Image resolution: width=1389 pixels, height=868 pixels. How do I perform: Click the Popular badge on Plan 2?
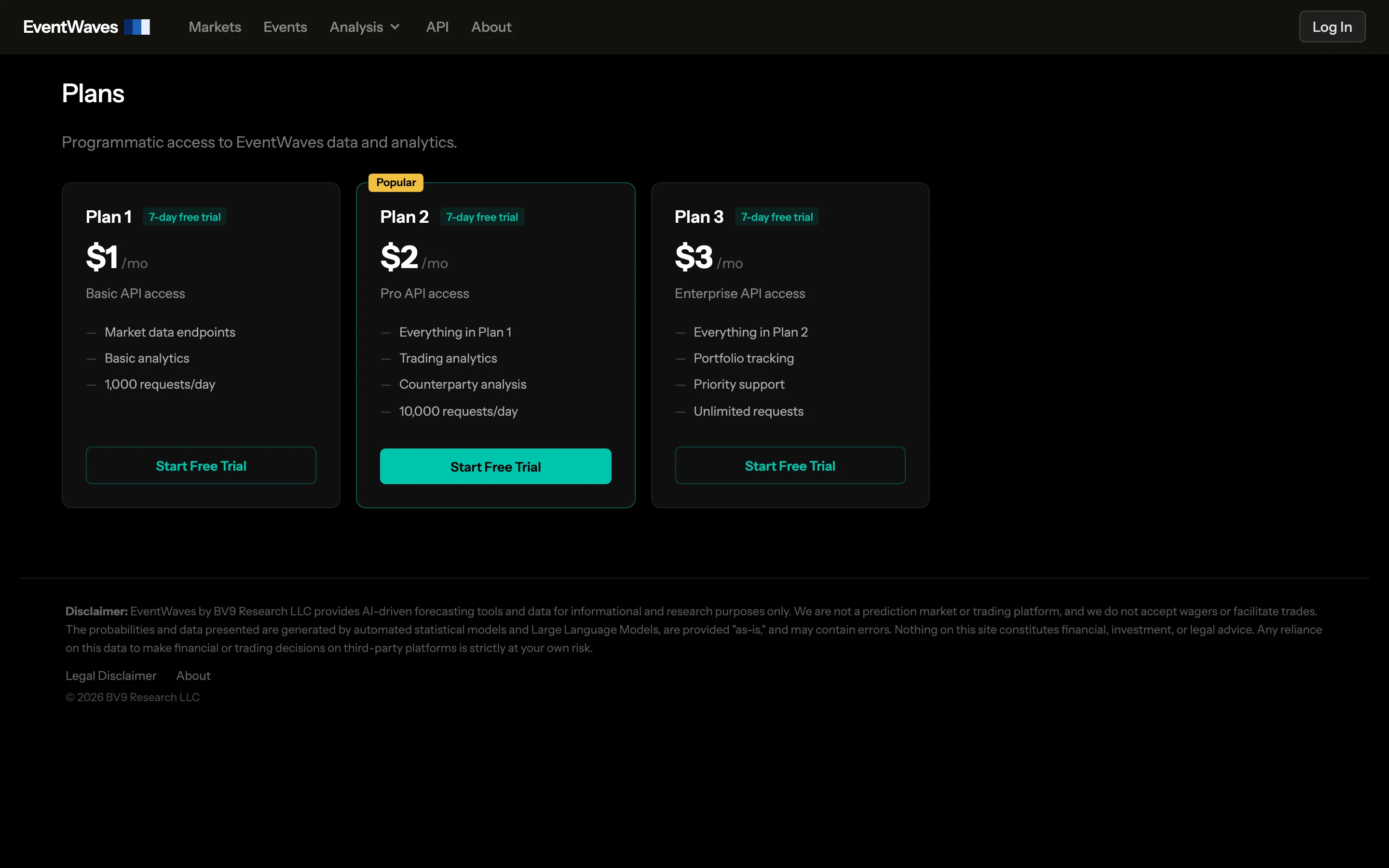point(396,183)
